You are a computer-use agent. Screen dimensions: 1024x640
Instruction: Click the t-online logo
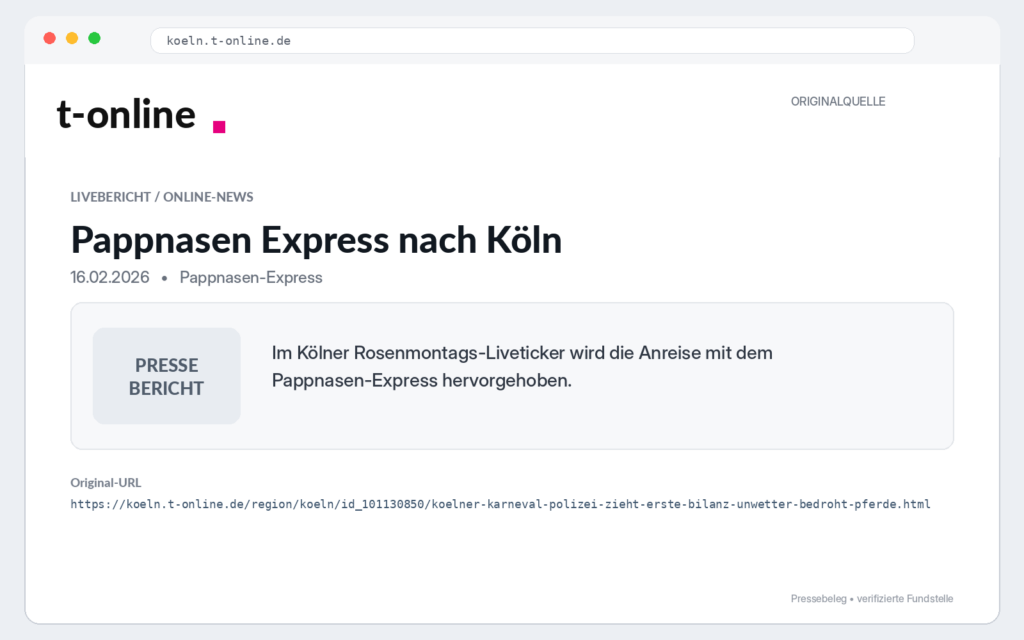141,115
